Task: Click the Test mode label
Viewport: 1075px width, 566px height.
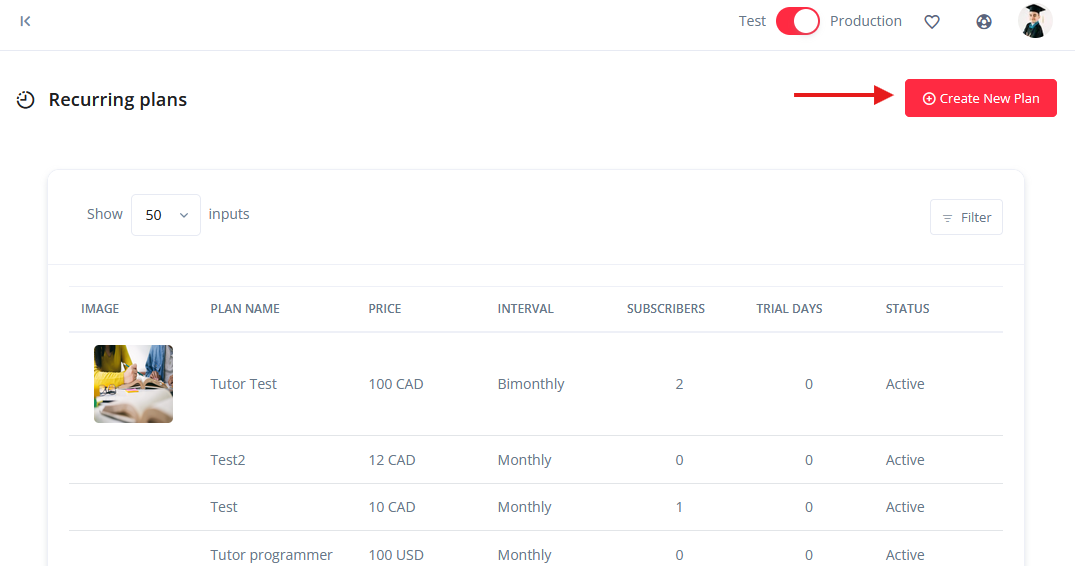Action: pos(752,21)
